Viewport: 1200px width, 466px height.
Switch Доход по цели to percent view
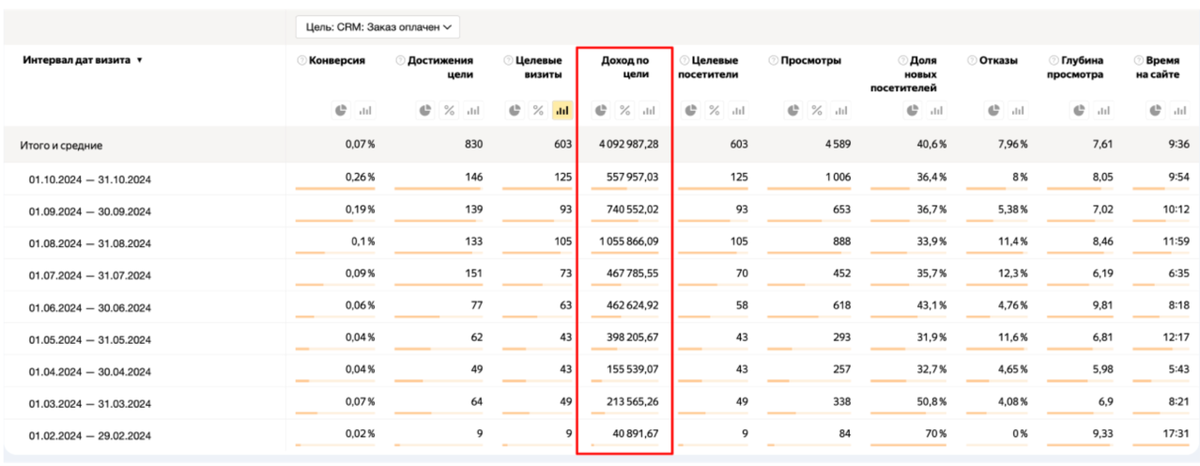(625, 110)
